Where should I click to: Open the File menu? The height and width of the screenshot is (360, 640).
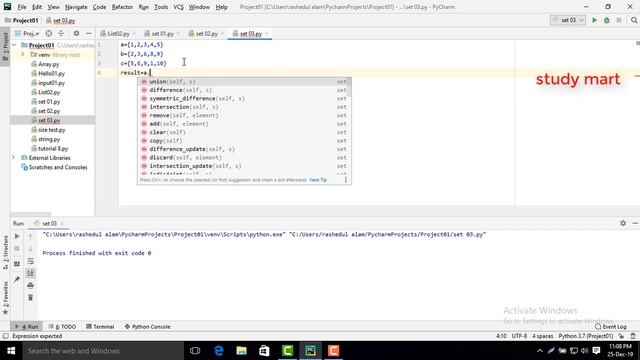point(22,7)
